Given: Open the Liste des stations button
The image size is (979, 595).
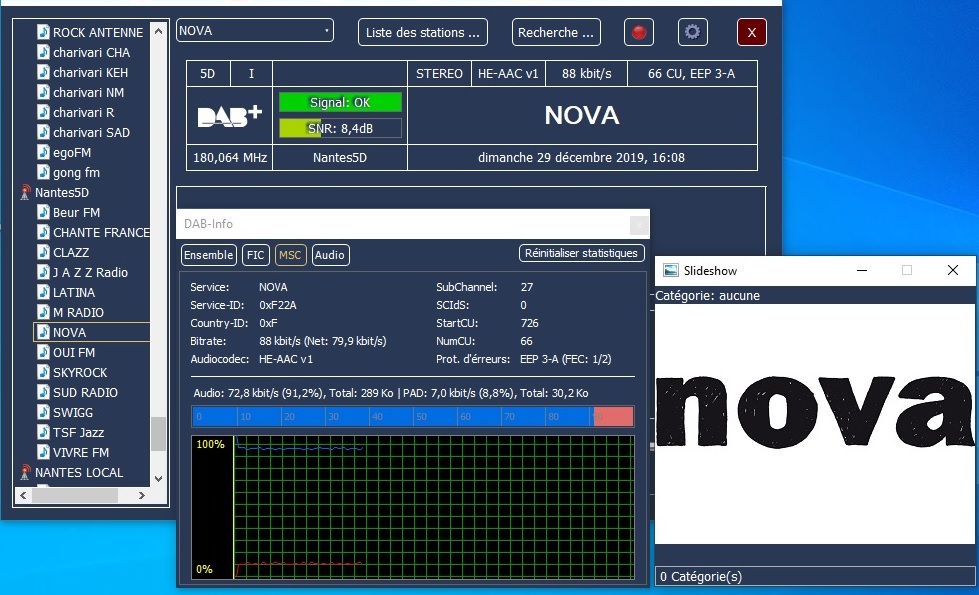Looking at the screenshot, I should pos(423,32).
